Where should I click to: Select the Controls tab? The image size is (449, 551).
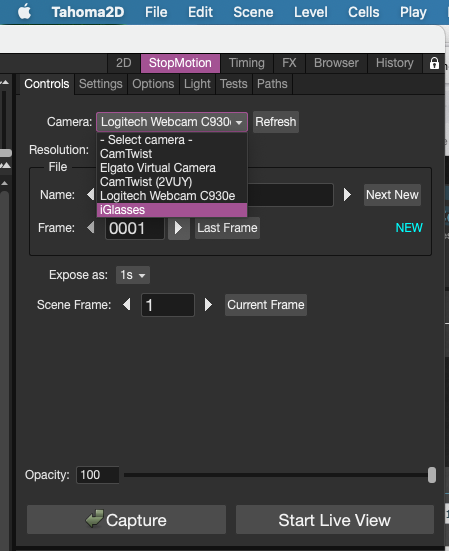tap(47, 84)
